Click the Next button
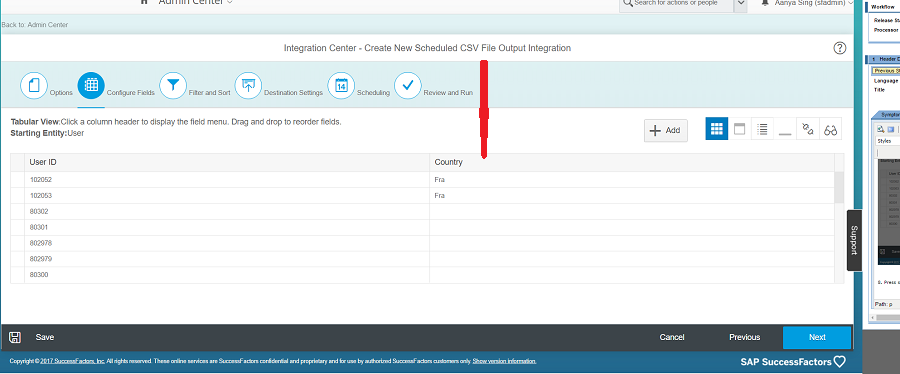Viewport: 900px width, 374px height. click(817, 337)
